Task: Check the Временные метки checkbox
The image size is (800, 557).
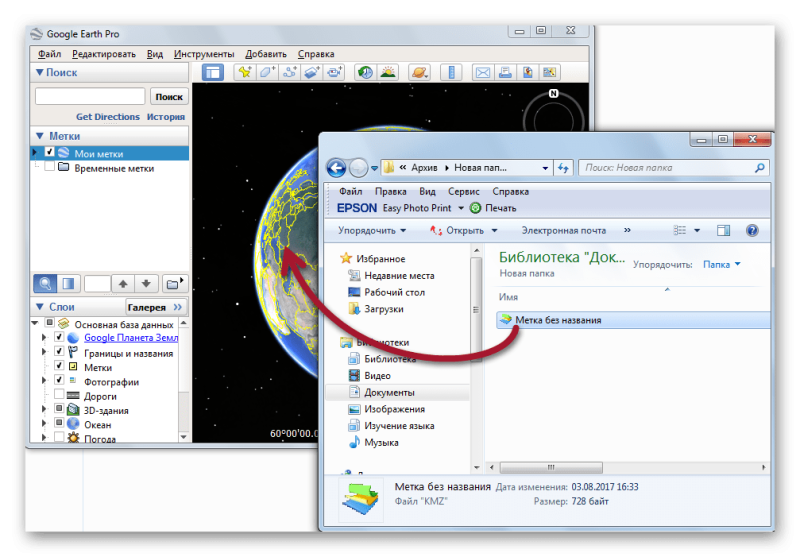Action: [49, 167]
